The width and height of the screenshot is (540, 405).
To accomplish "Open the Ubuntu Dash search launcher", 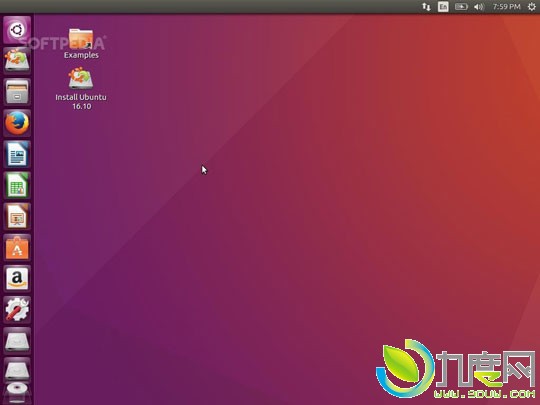I will (x=17, y=30).
